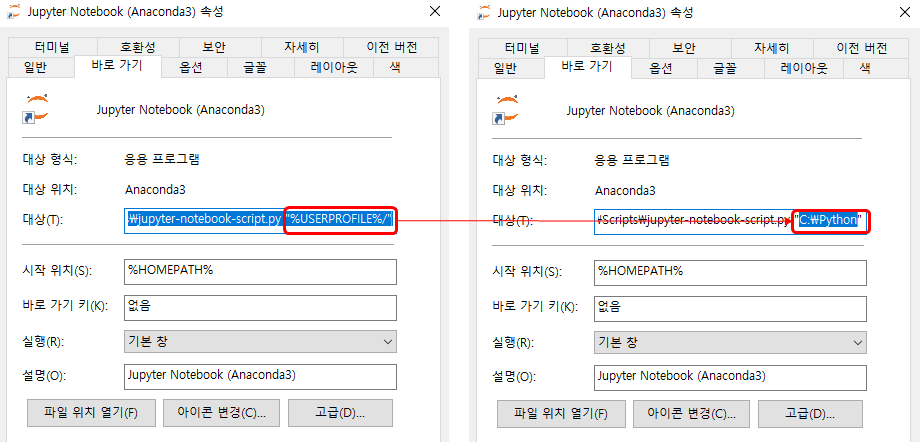Click 바로 가기 키 field in right window
Image resolution: width=920 pixels, height=442 pixels.
(x=730, y=308)
